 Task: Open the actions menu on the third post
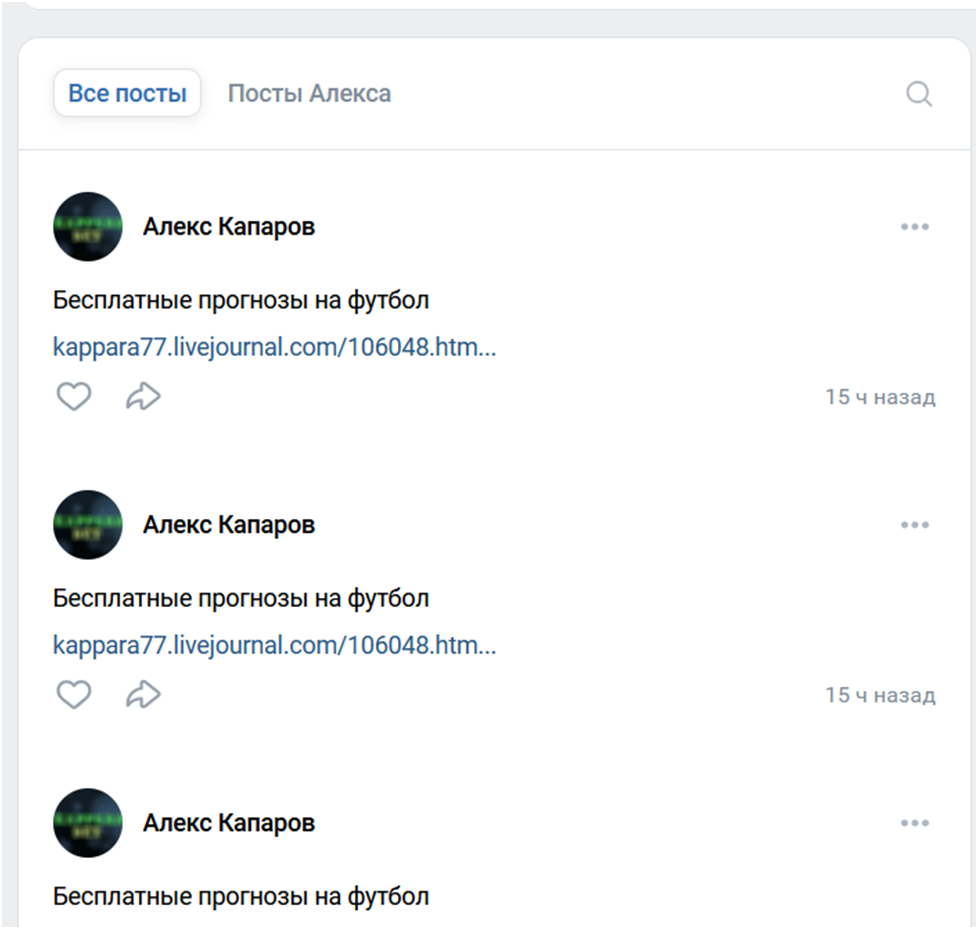[915, 822]
